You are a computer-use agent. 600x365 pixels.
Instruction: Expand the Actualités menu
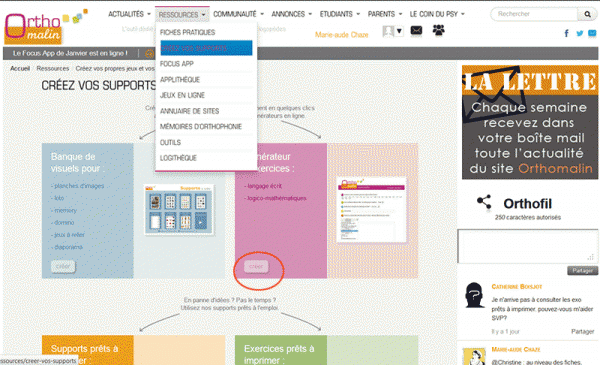(x=129, y=14)
